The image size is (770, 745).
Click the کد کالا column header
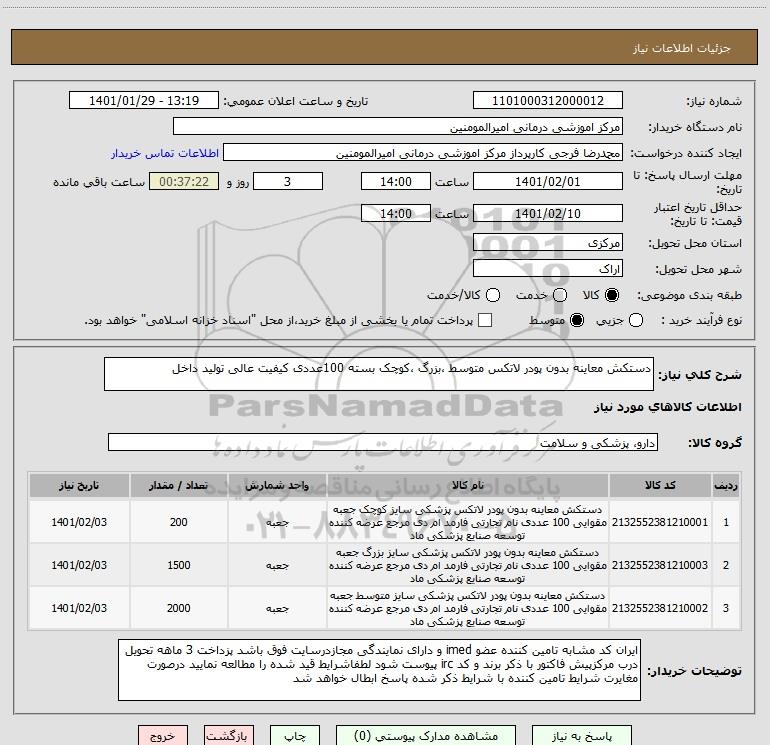tap(660, 486)
